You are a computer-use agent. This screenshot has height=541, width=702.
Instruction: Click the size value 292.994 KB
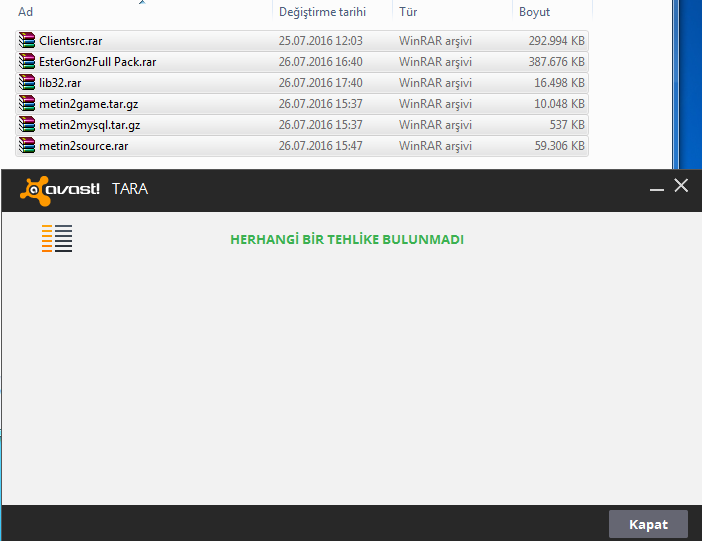coord(556,41)
